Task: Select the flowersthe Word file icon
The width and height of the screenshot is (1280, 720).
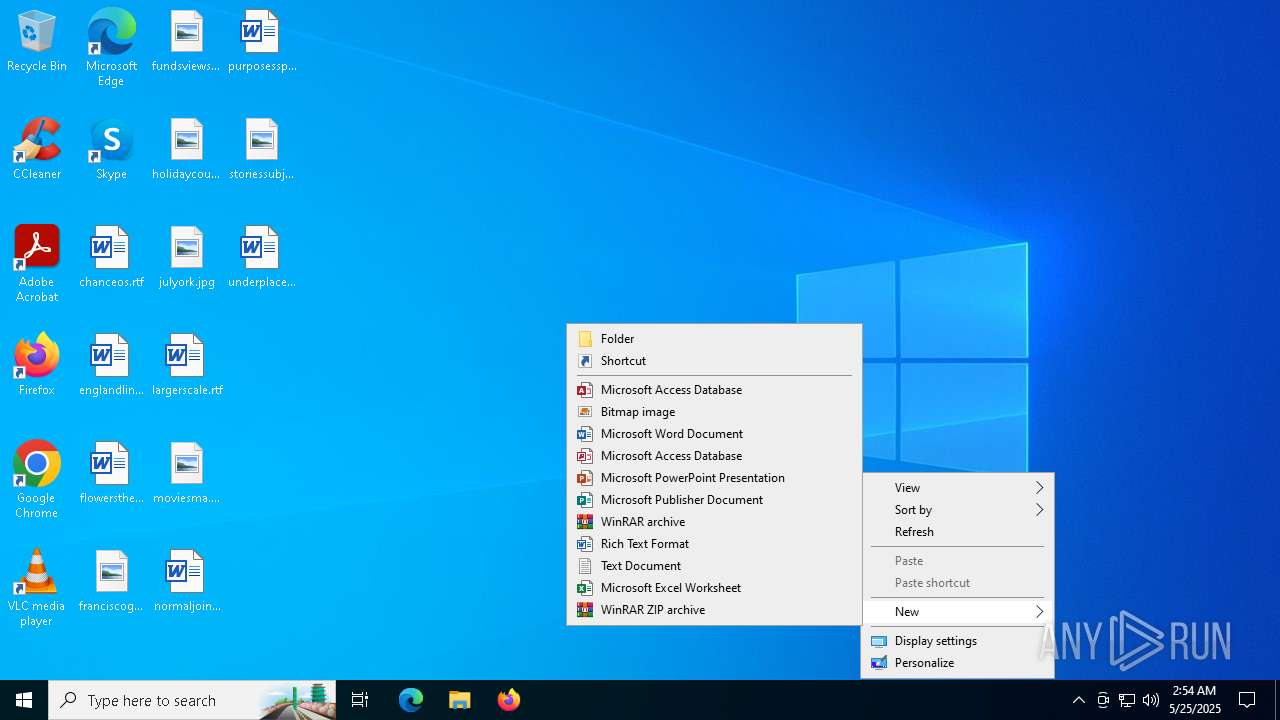Action: click(111, 474)
